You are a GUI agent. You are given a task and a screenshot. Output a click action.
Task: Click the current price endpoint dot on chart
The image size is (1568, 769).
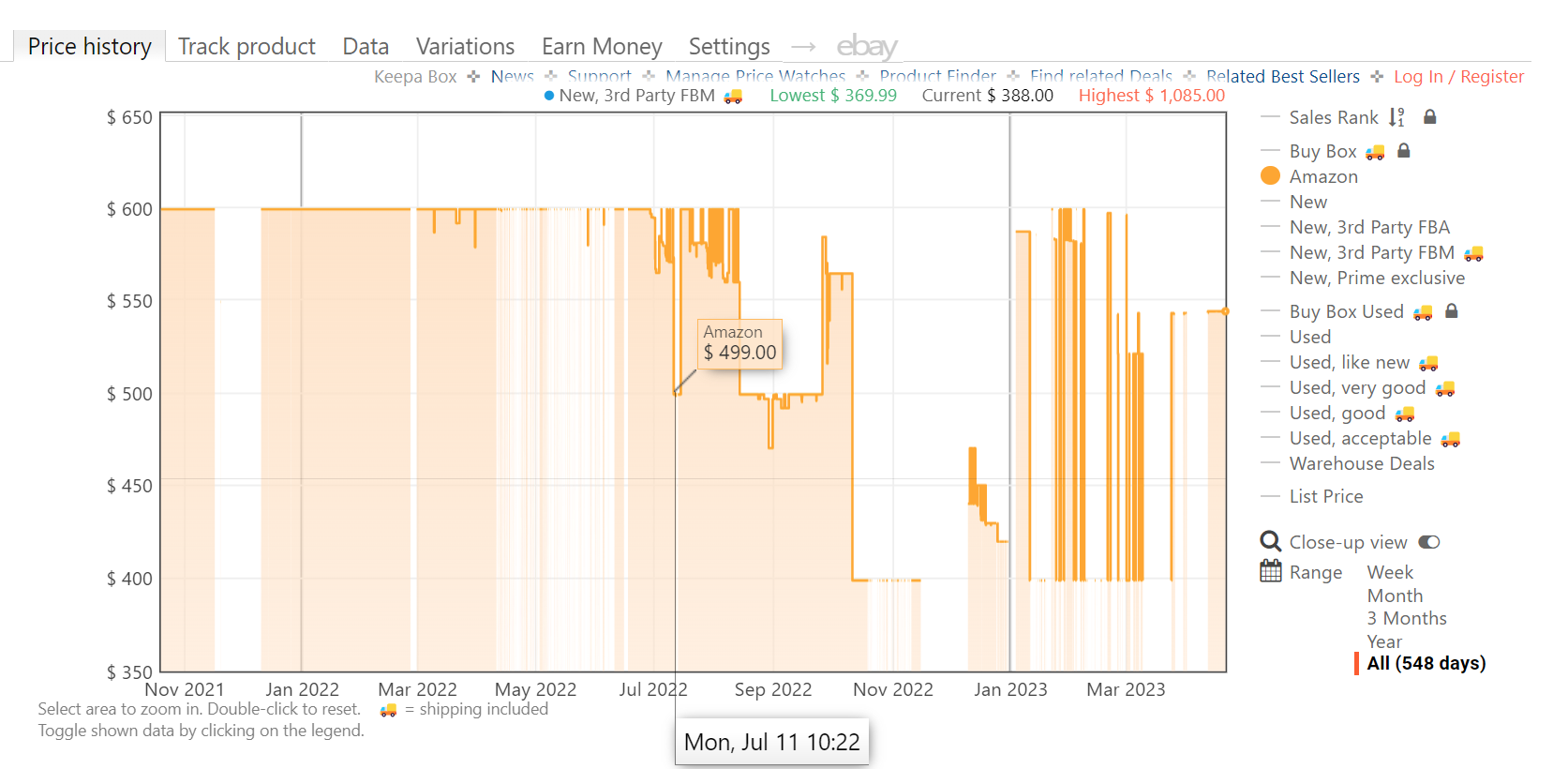click(1224, 311)
